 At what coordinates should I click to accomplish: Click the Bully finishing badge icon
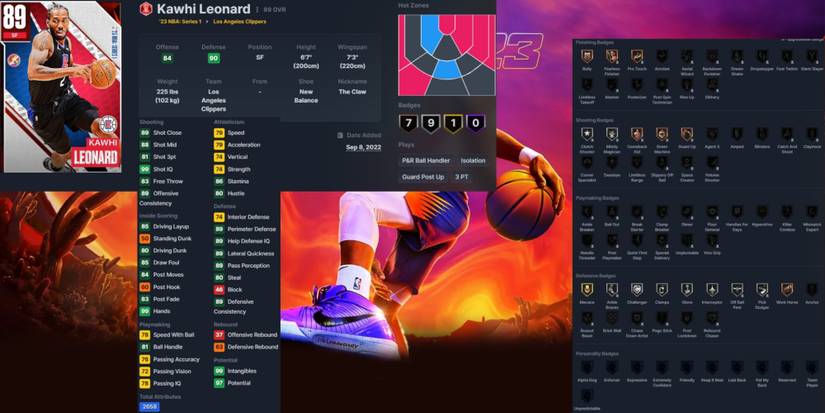click(587, 57)
